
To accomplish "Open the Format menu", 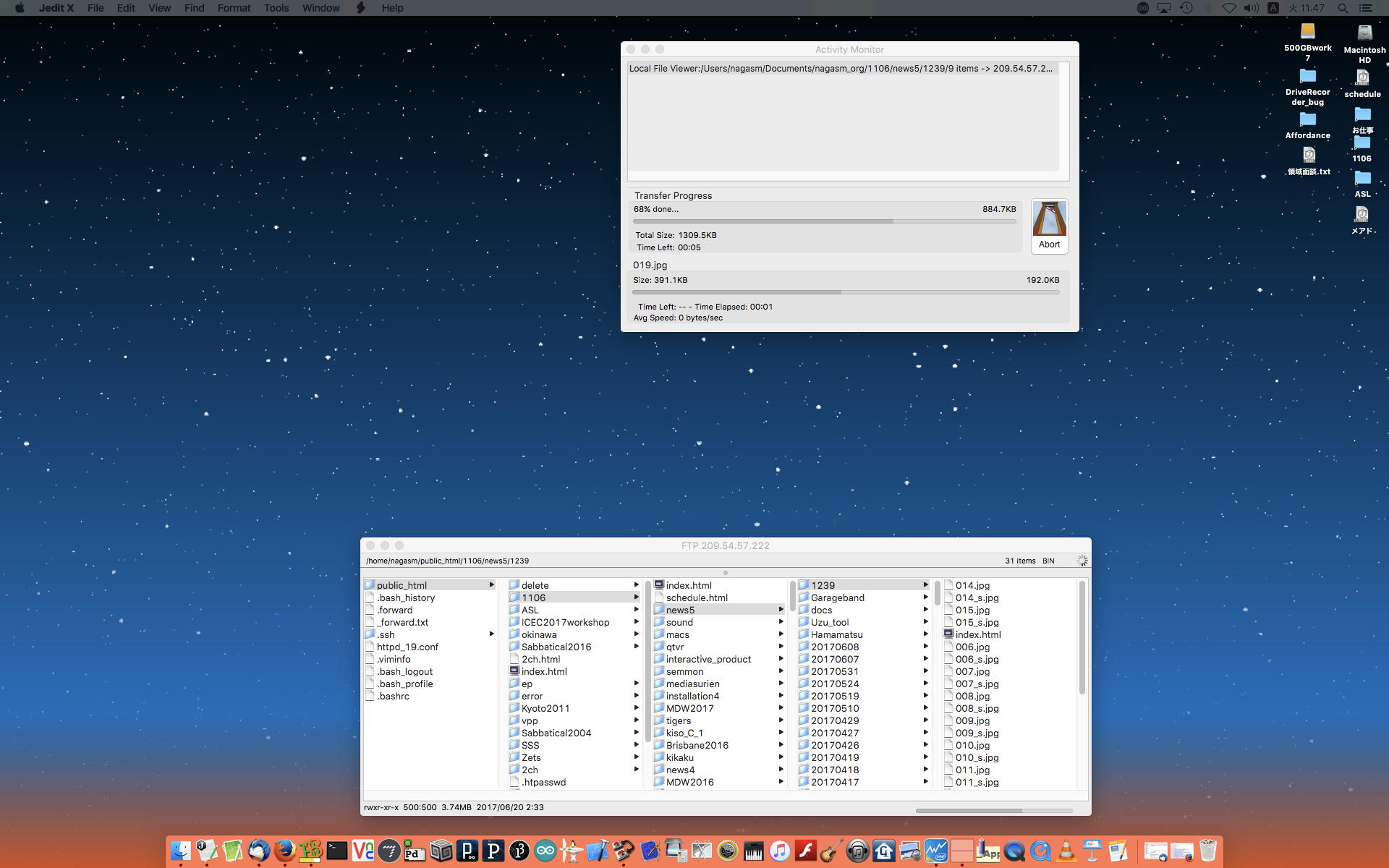I will click(234, 8).
